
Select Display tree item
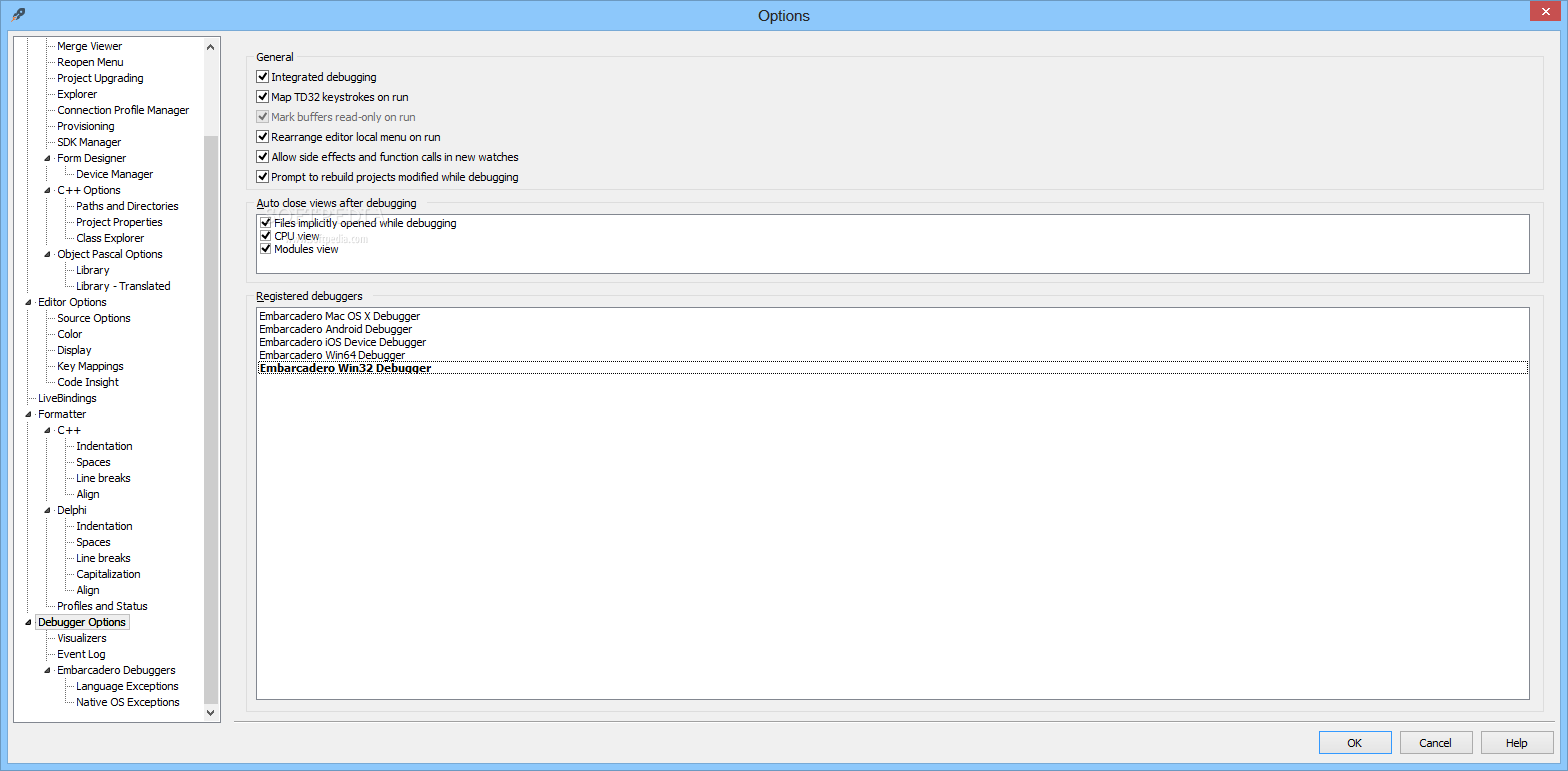point(74,350)
